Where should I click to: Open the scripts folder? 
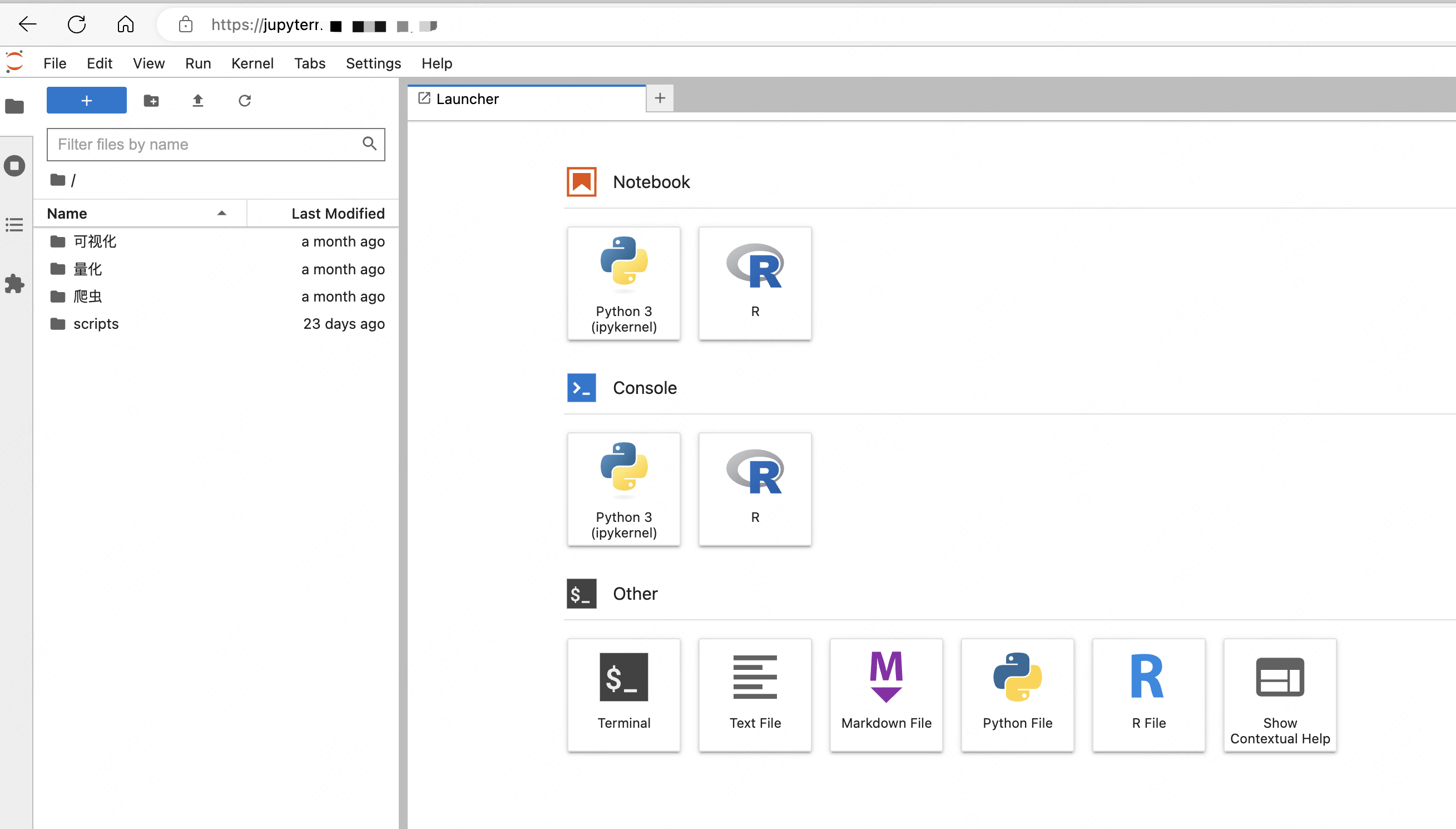tap(96, 323)
